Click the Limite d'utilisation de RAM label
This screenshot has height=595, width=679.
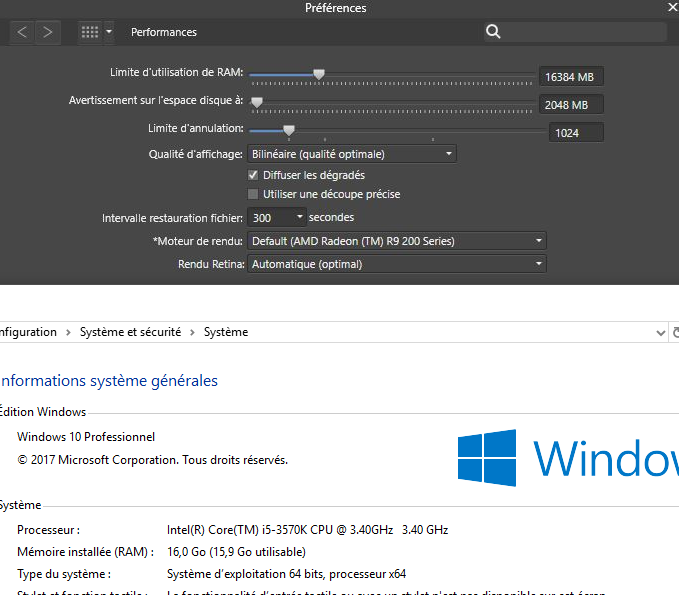pos(176,72)
